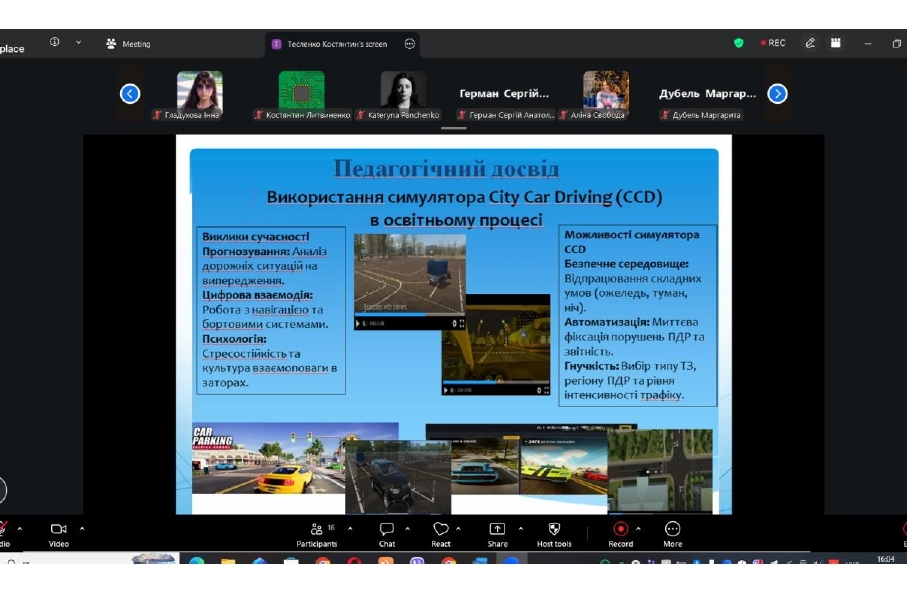Select Герман Сергій participant tile

(x=504, y=95)
